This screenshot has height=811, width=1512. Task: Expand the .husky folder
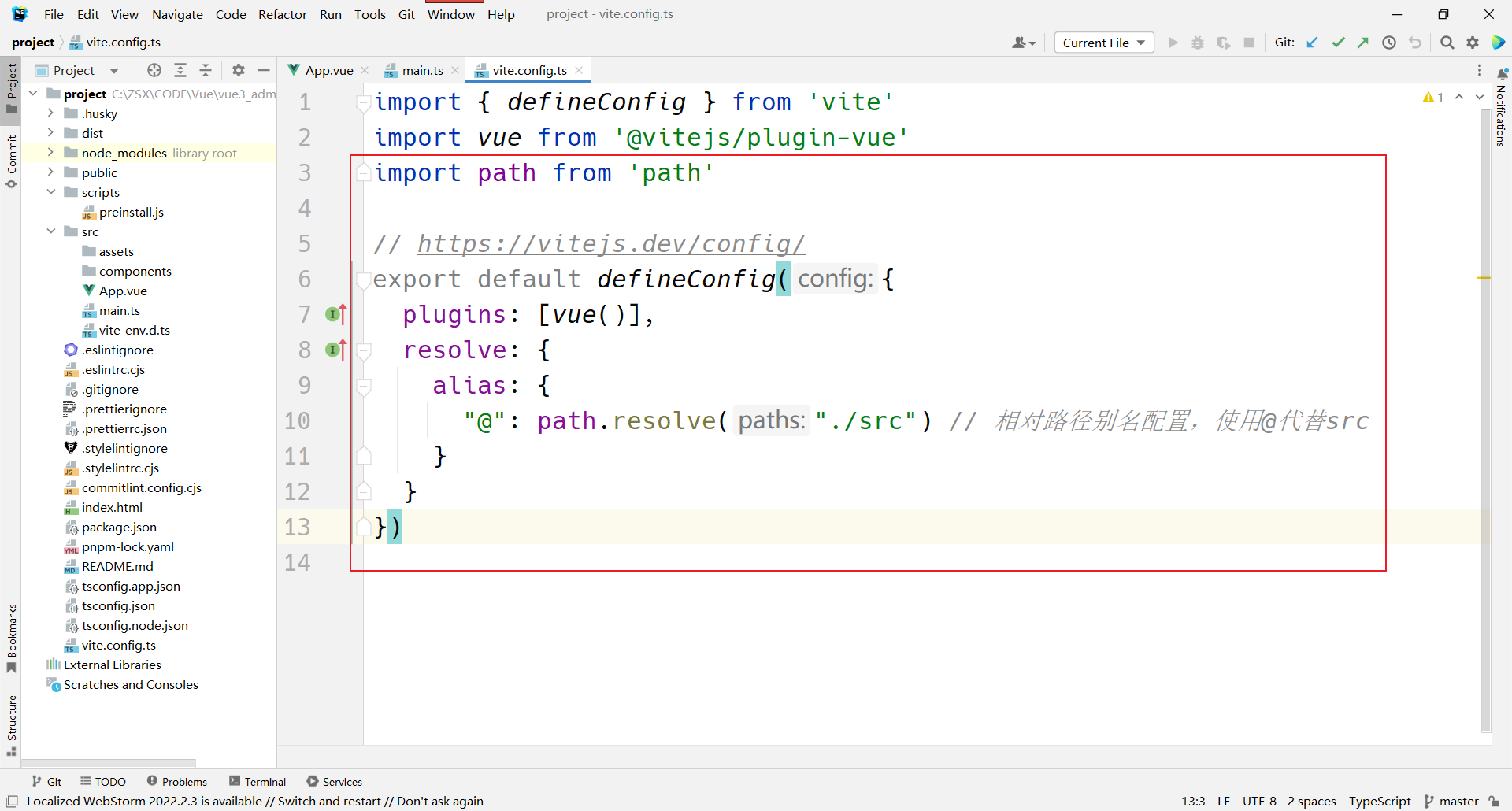[50, 113]
